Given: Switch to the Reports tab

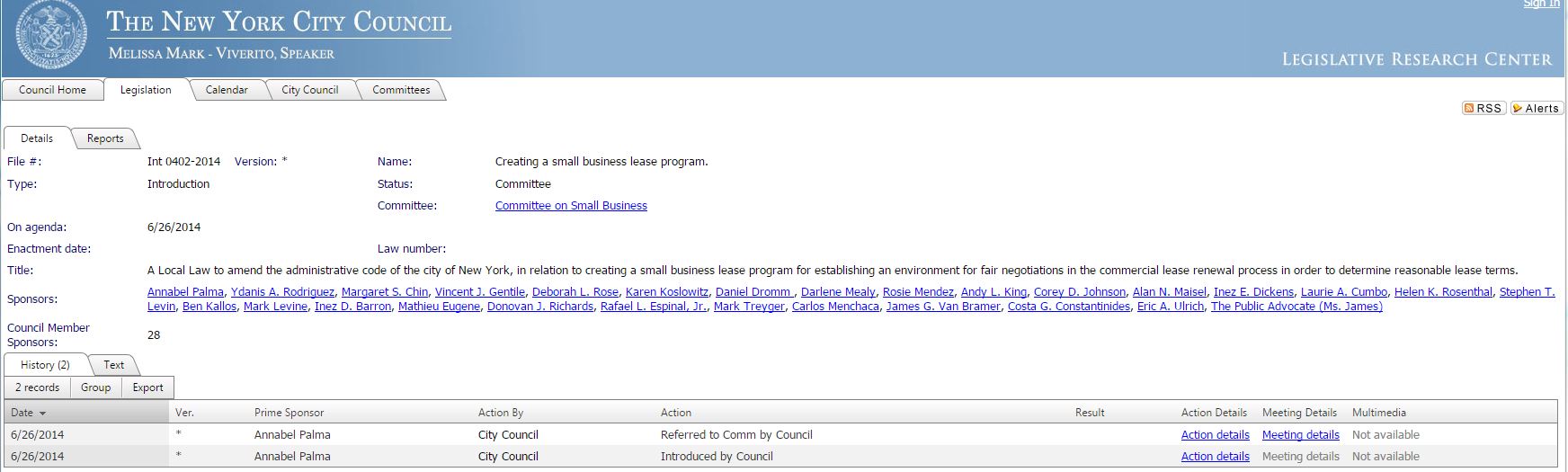Looking at the screenshot, I should click(x=105, y=138).
